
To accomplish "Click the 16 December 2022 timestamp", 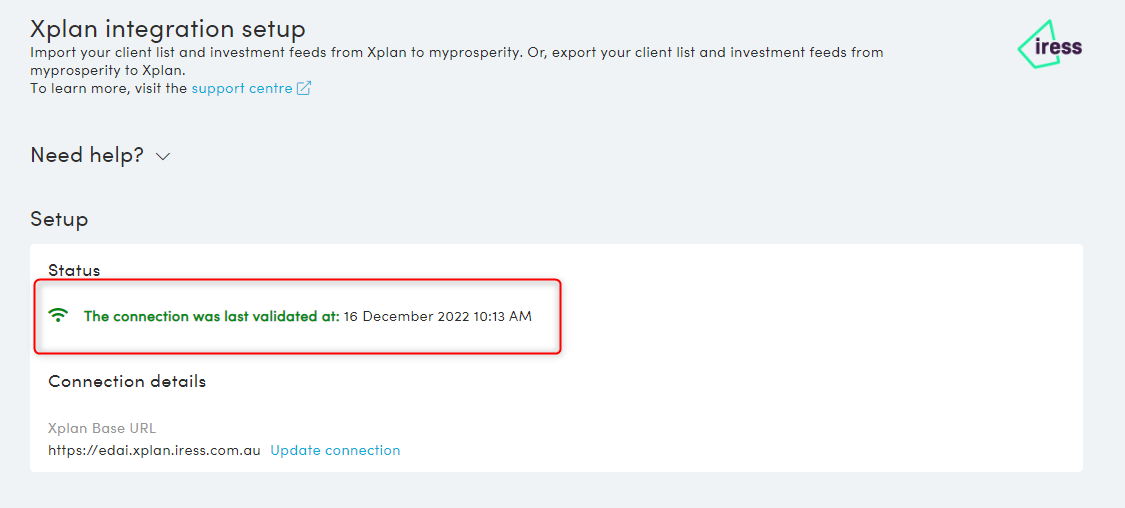I will click(437, 316).
